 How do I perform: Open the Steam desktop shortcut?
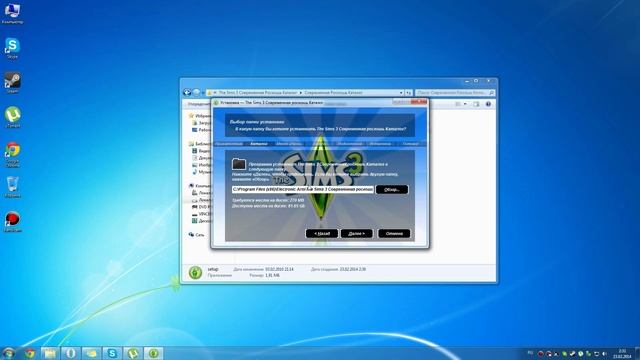coord(12,82)
